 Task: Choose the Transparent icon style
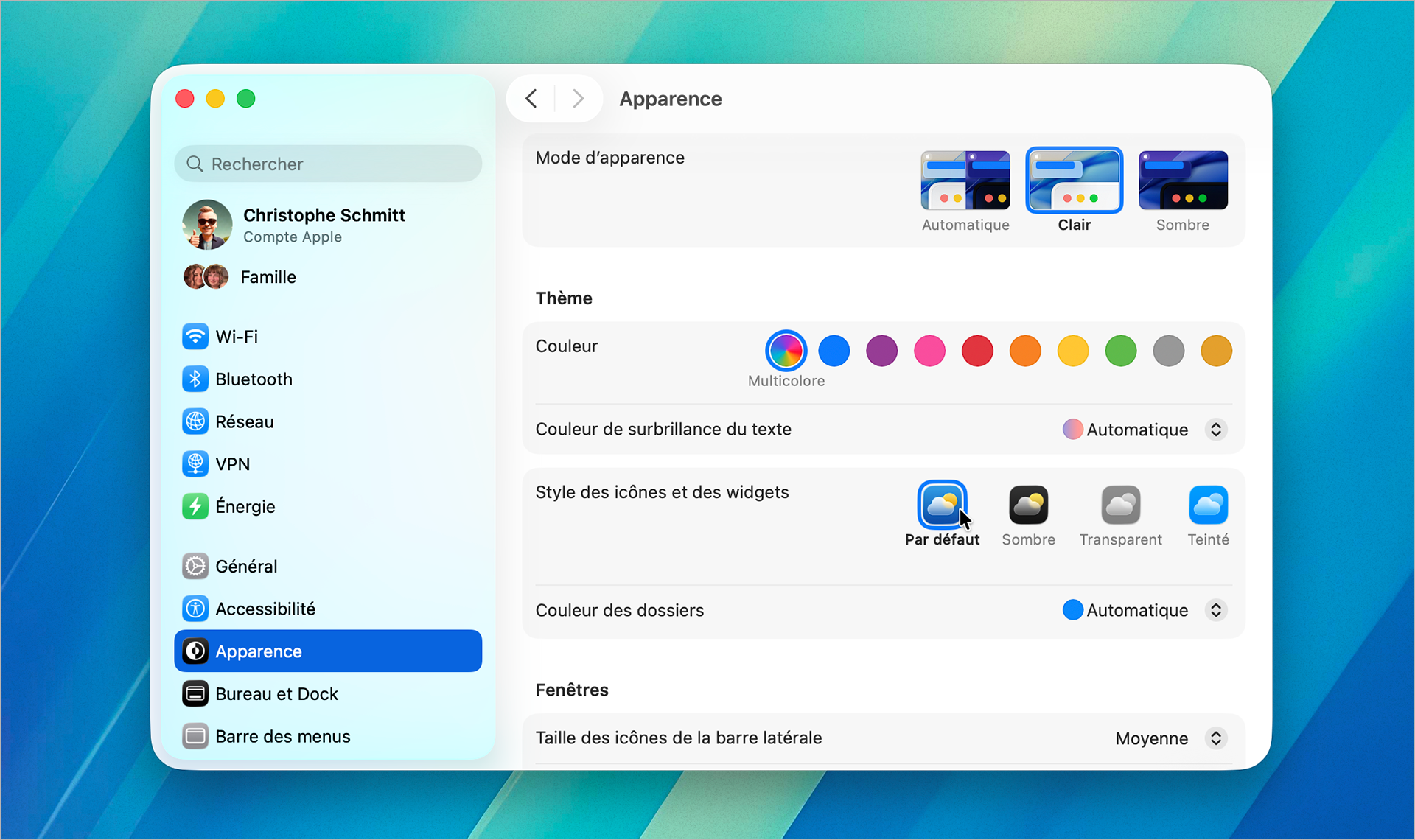[x=1120, y=505]
